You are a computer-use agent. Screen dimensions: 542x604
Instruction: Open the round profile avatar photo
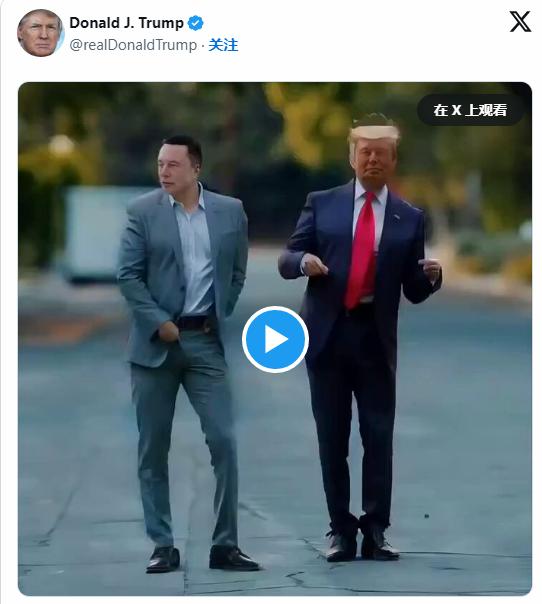pos(40,34)
